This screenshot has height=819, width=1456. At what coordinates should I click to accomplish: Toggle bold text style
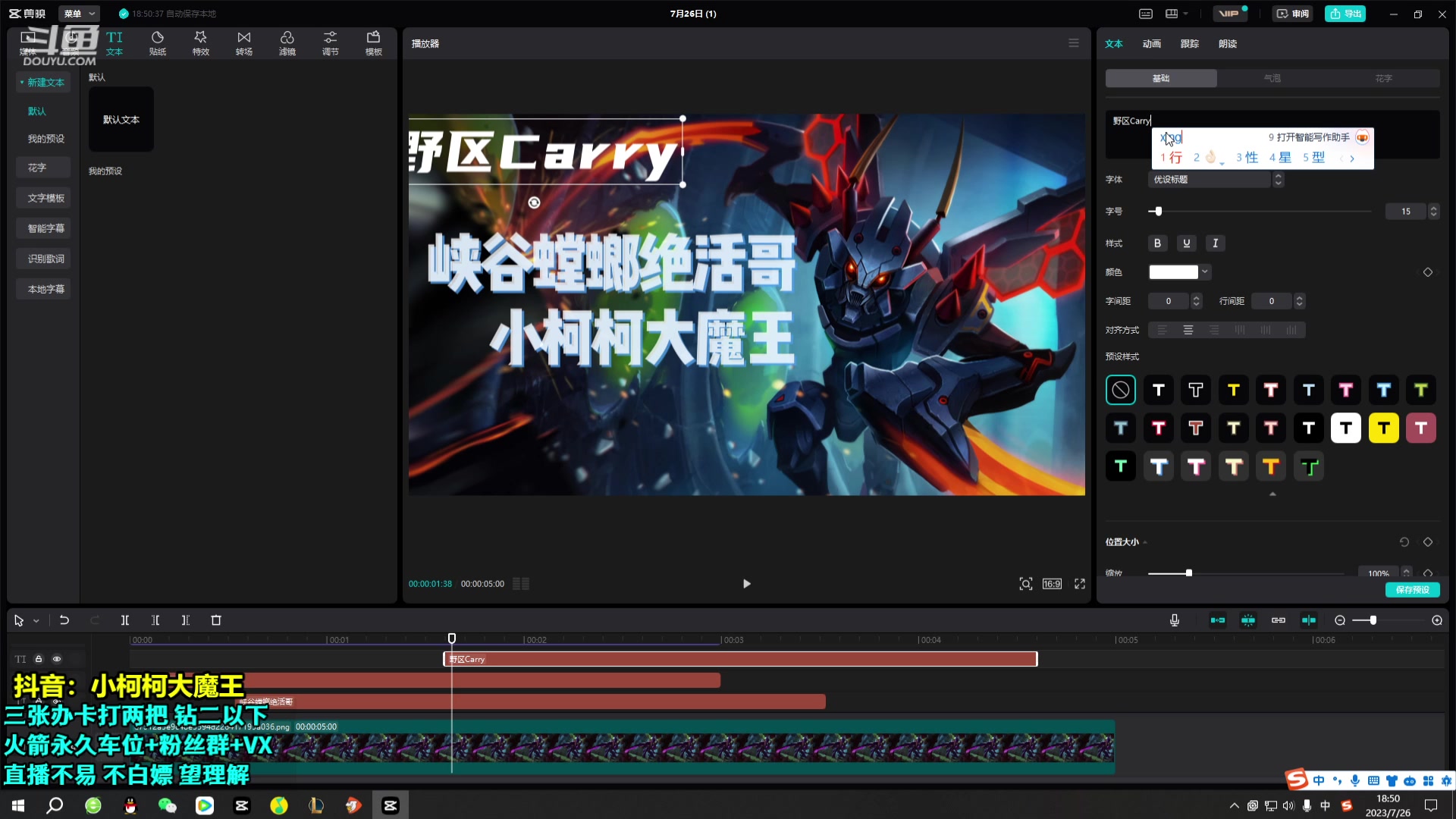coord(1157,243)
